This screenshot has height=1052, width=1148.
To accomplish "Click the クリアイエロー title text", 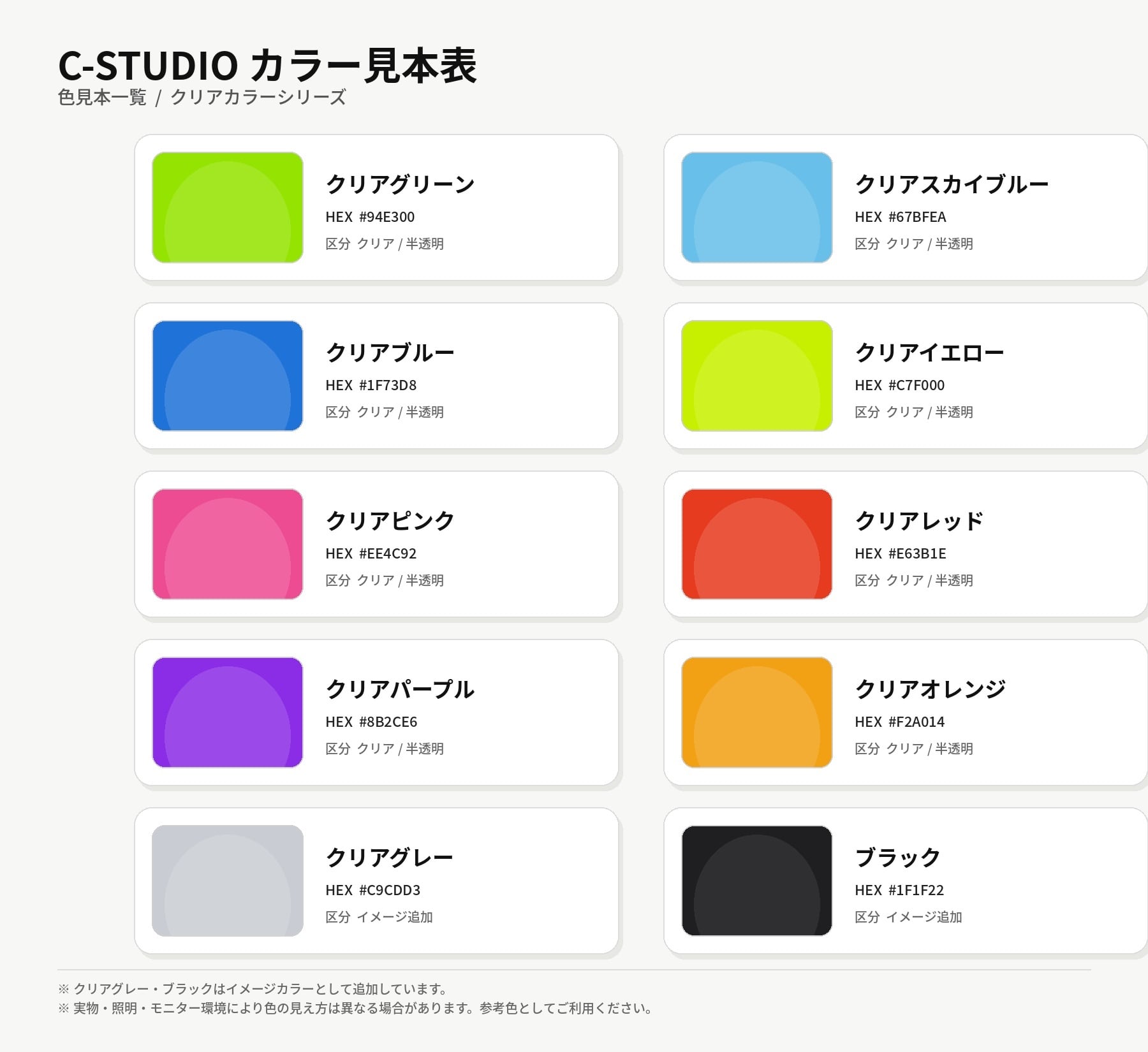I will coord(930,353).
